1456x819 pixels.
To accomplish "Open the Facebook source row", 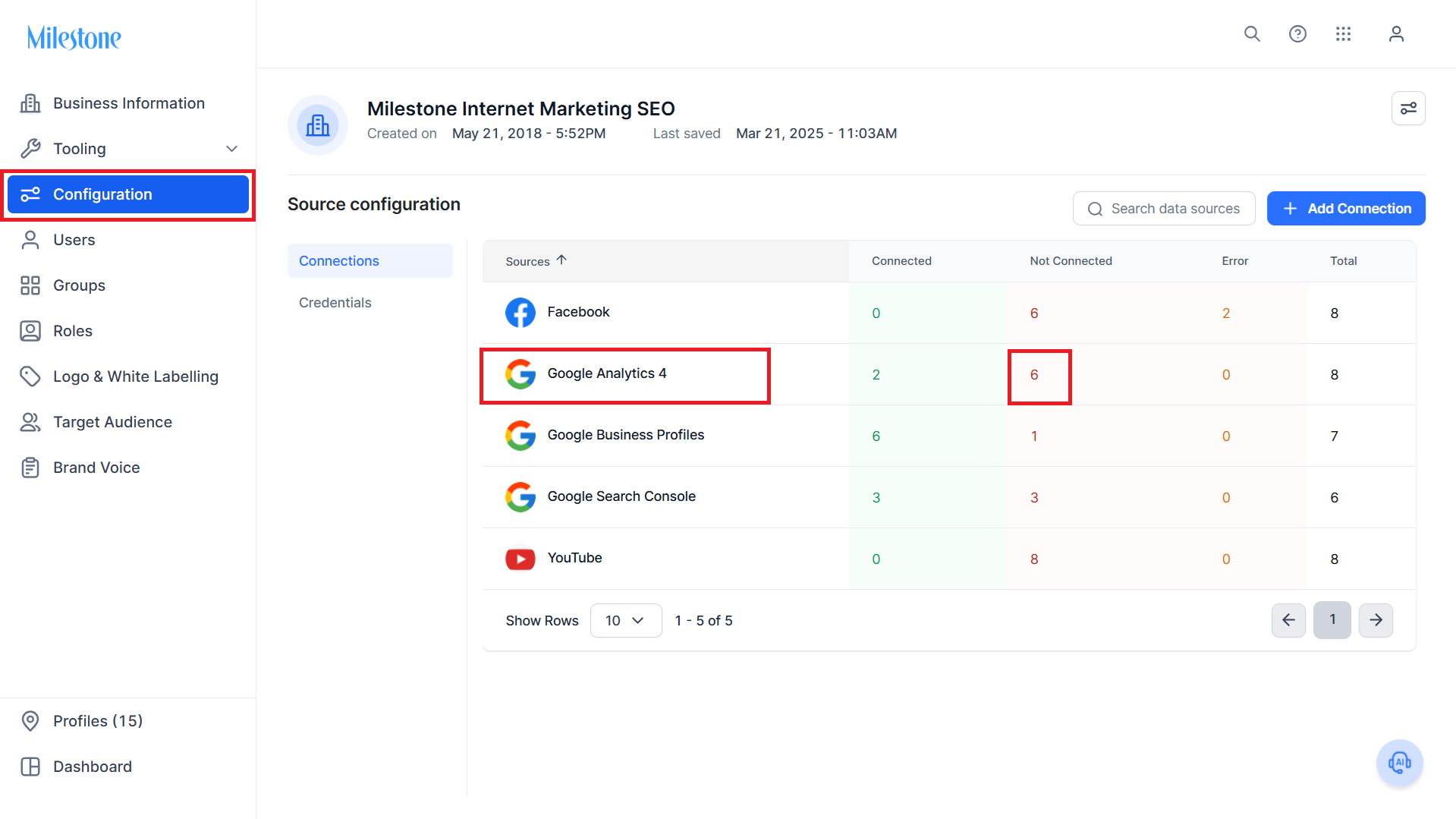I will pyautogui.click(x=949, y=313).
